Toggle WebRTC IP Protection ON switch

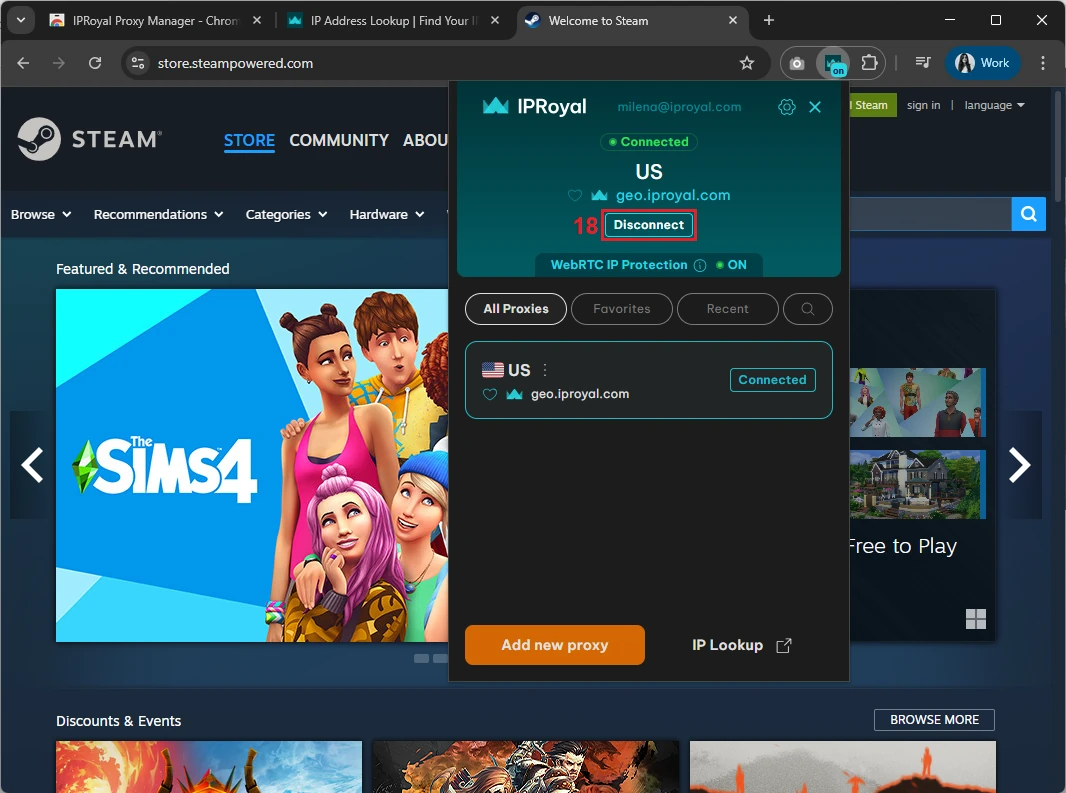731,265
